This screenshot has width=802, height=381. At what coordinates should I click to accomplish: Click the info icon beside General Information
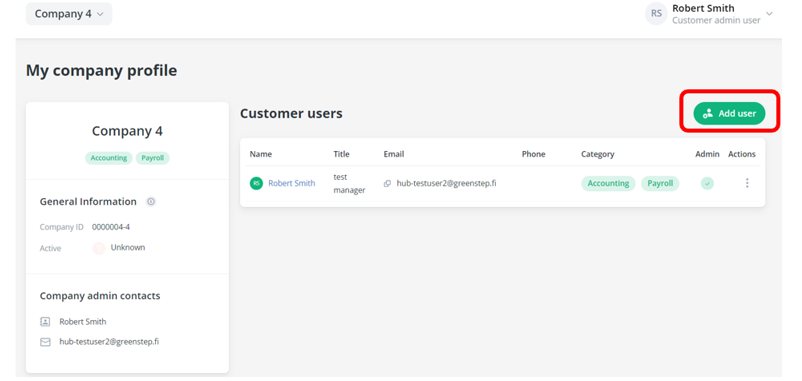(x=151, y=202)
